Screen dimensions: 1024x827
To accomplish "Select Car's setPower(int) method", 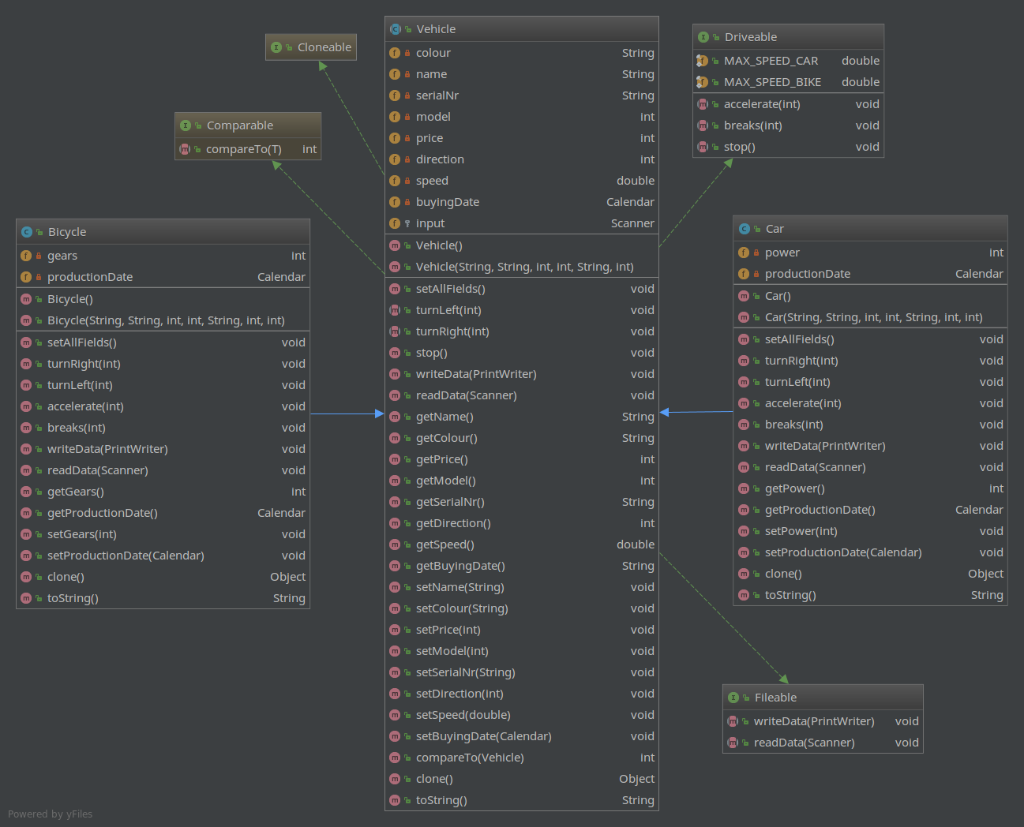I will (871, 531).
